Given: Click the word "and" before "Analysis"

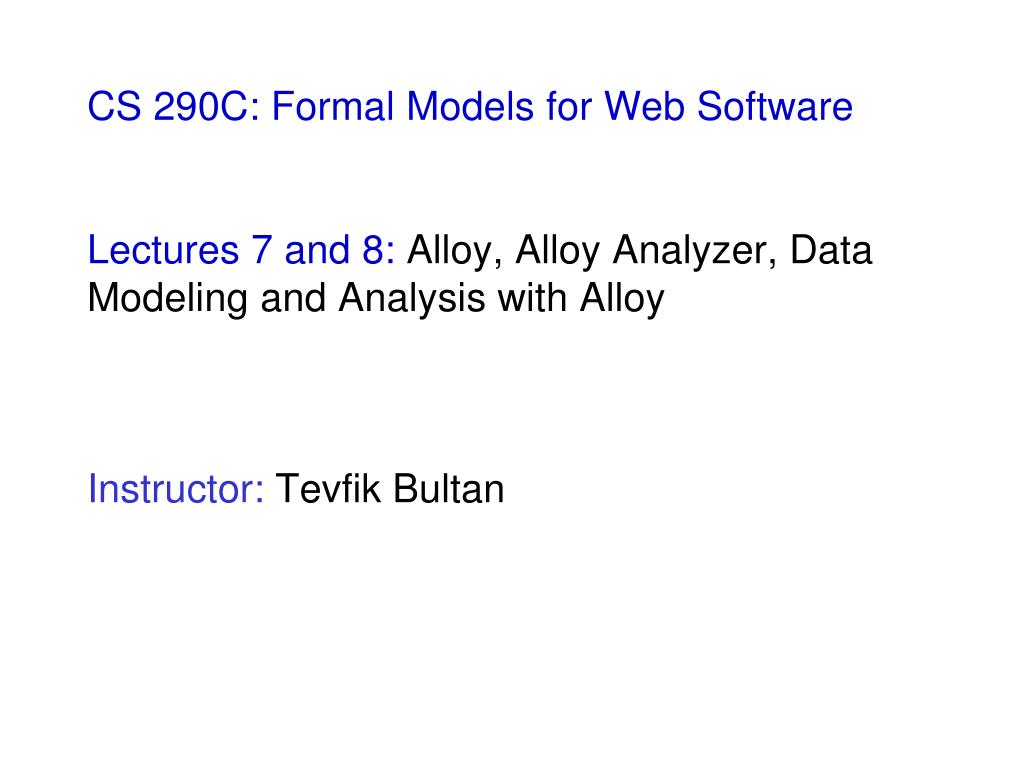Looking at the screenshot, I should coord(293,297).
